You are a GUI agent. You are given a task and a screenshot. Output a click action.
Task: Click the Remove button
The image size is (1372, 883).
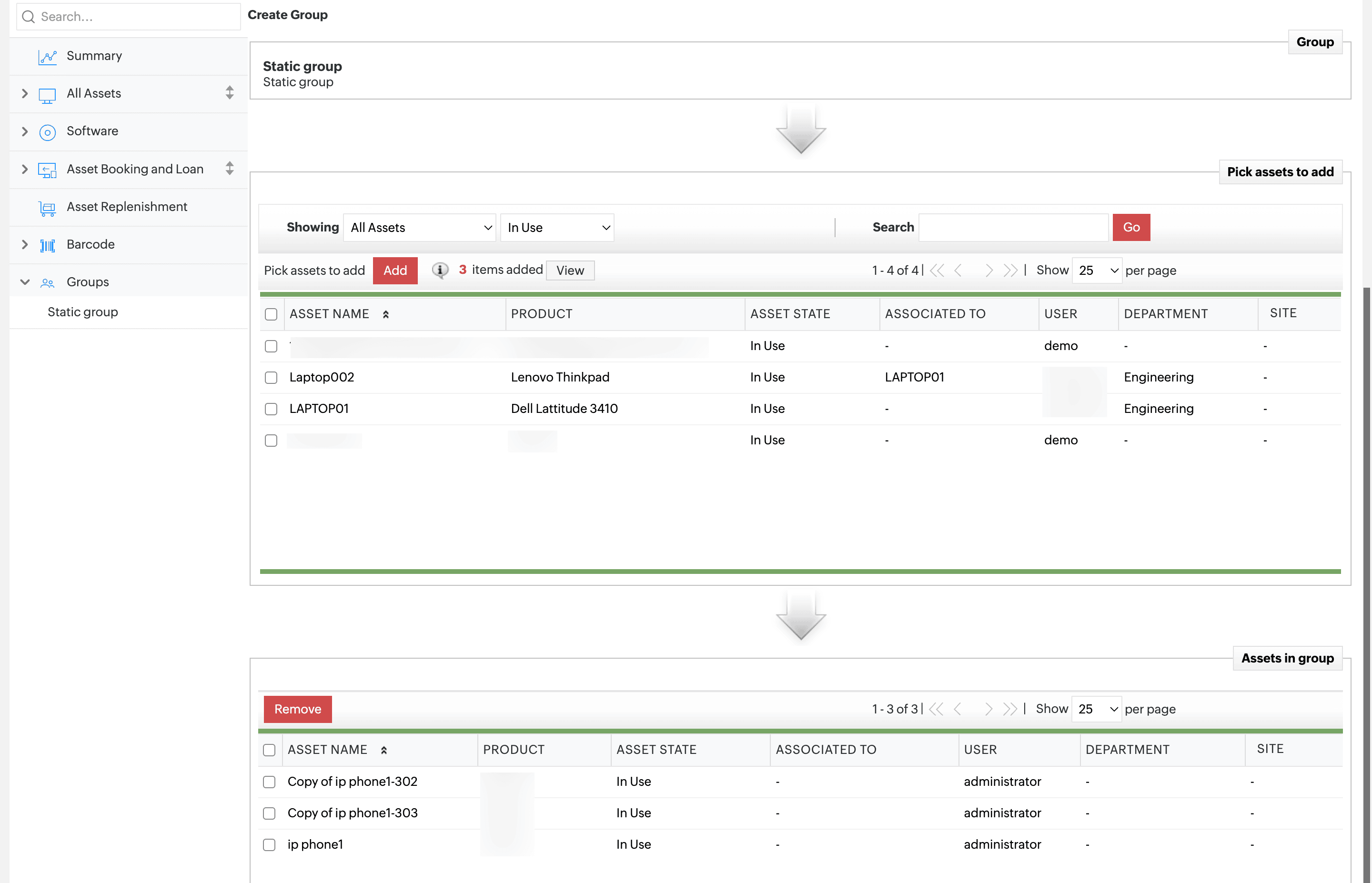[x=298, y=709]
